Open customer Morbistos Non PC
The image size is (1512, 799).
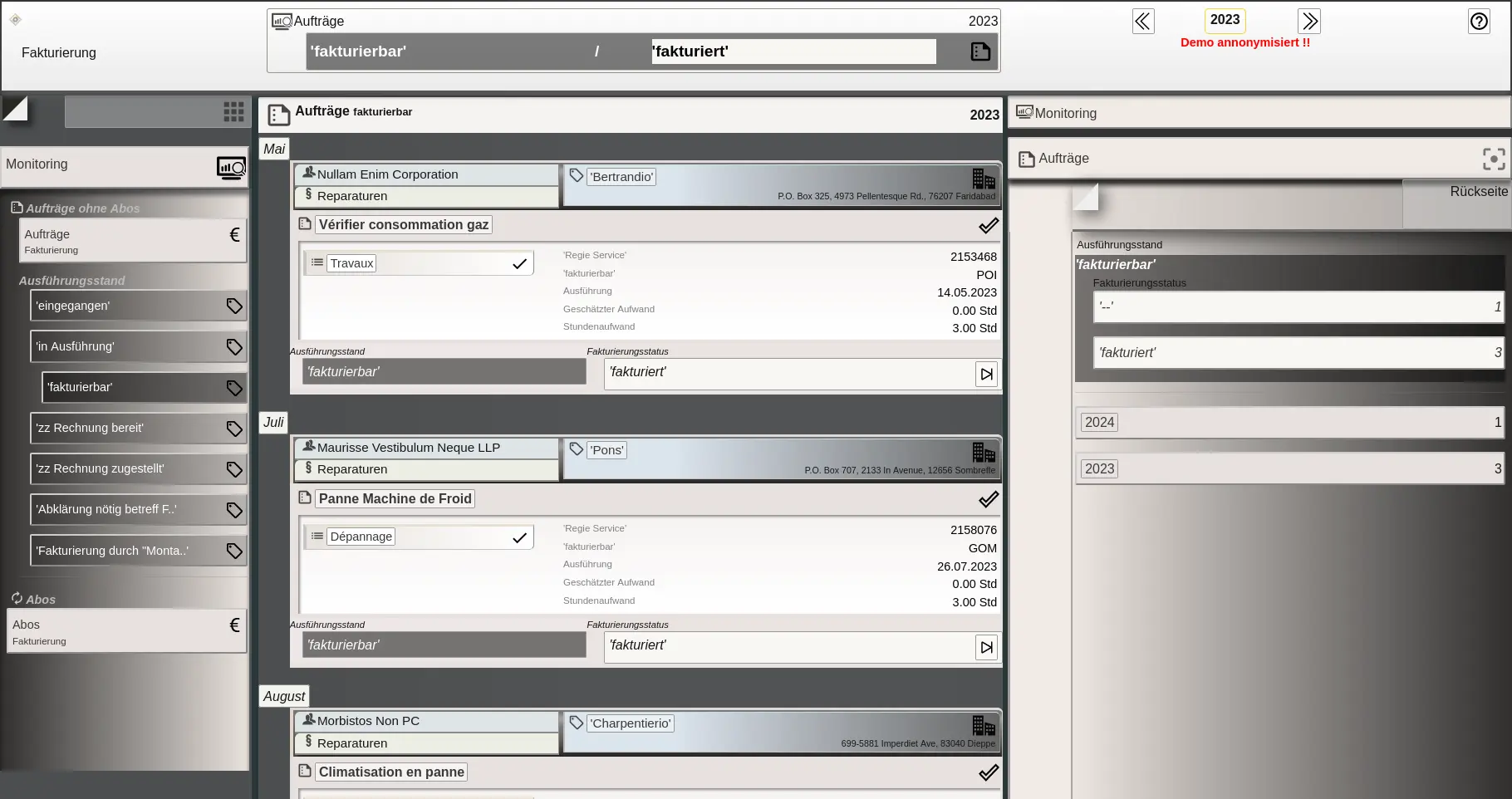[x=426, y=721]
